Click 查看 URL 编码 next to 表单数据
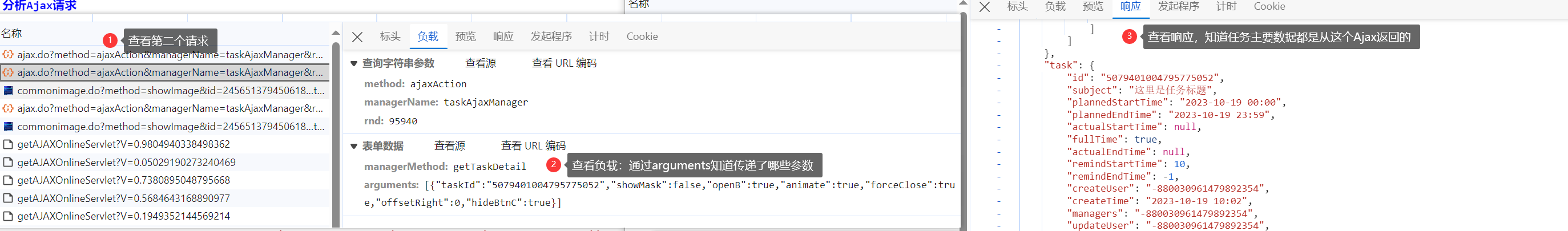 [x=533, y=146]
